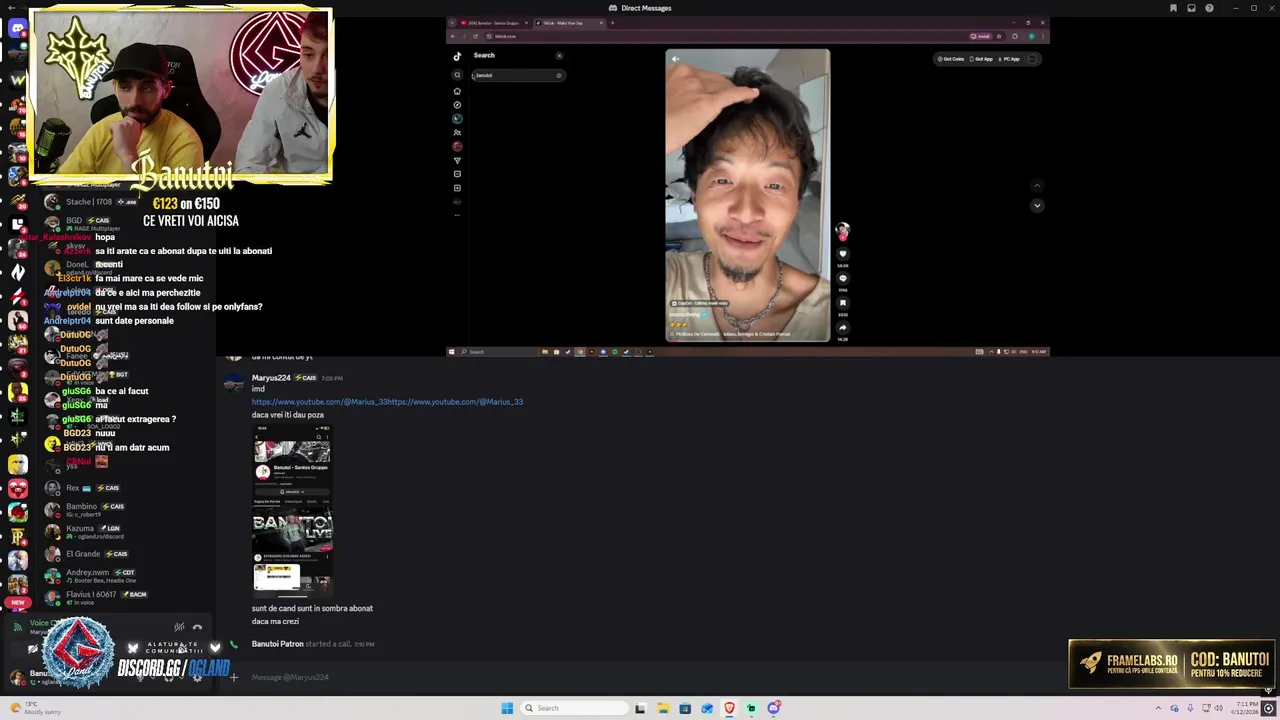This screenshot has height=720, width=1280.
Task: Click the bookmark-shaped icon in Discord's title bar
Action: (x=1173, y=8)
